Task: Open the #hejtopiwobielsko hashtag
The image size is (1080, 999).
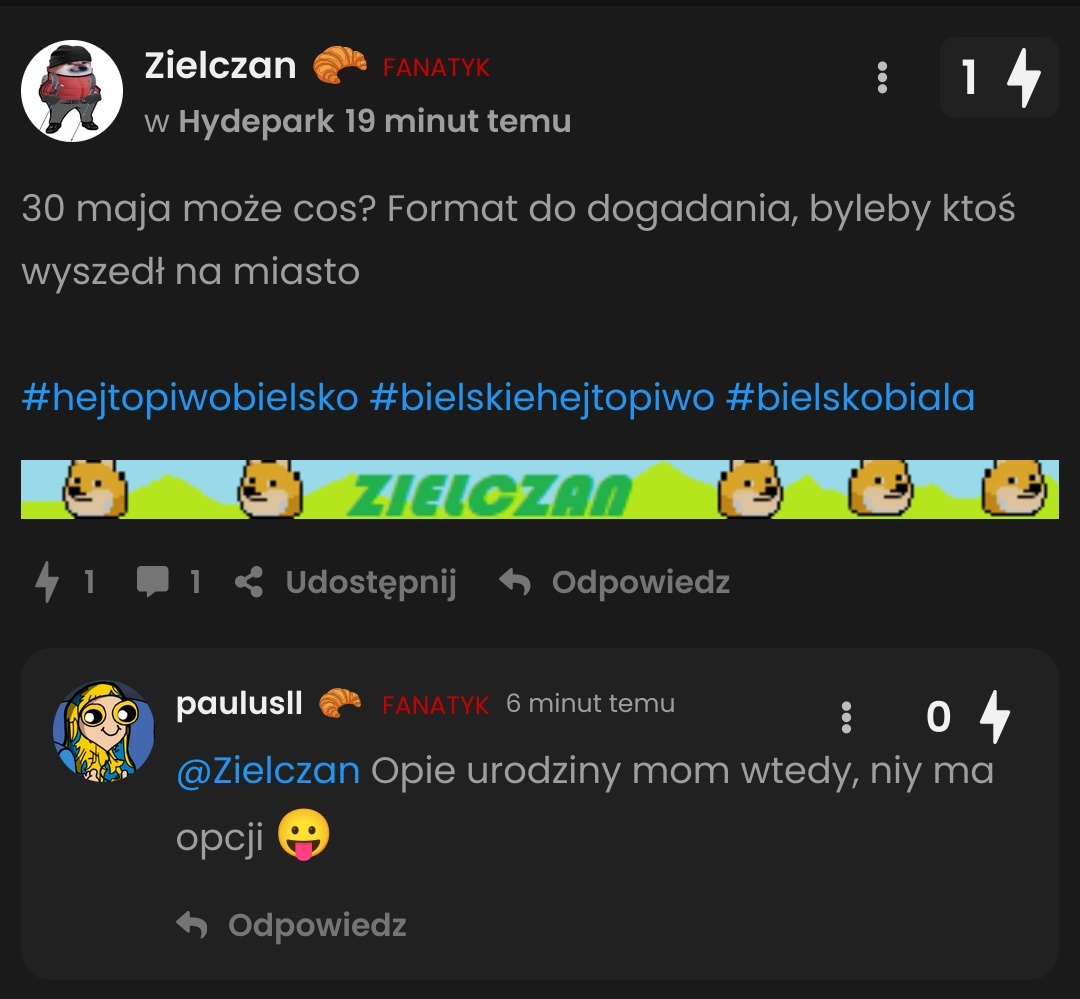Action: coord(189,398)
